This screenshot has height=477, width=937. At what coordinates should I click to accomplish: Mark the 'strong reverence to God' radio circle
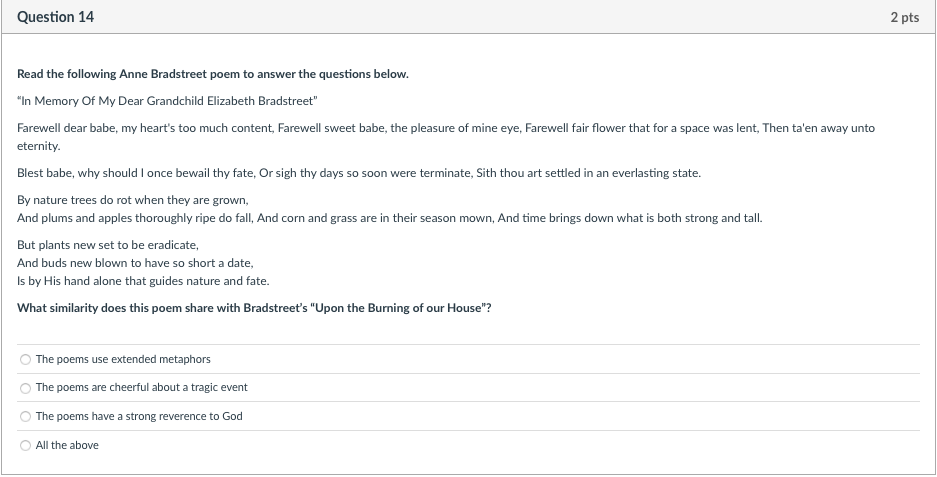point(25,417)
